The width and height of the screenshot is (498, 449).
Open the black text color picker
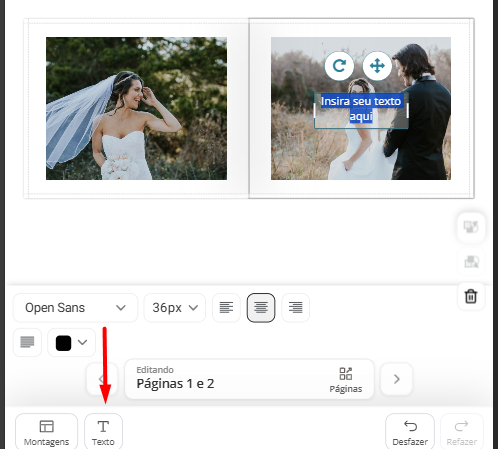(72, 342)
